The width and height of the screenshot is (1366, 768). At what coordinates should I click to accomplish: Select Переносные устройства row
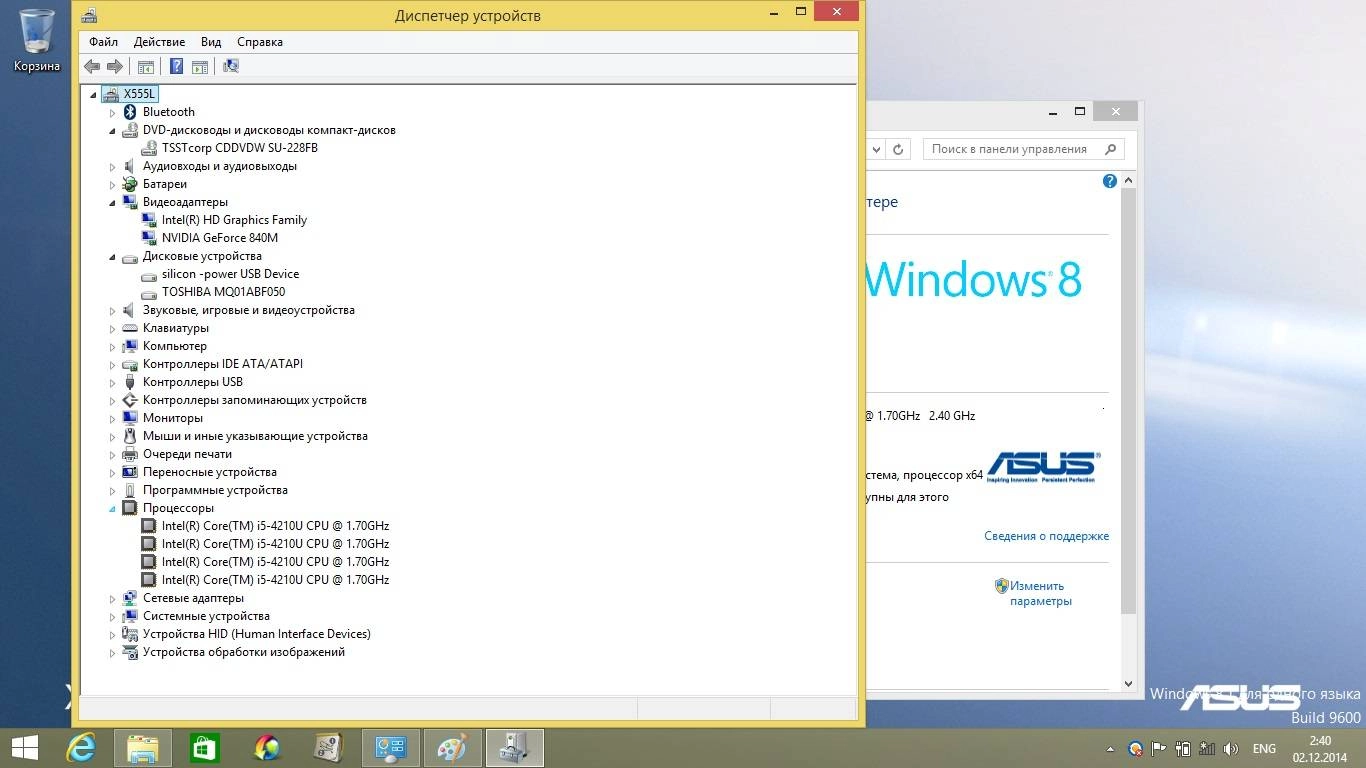210,472
